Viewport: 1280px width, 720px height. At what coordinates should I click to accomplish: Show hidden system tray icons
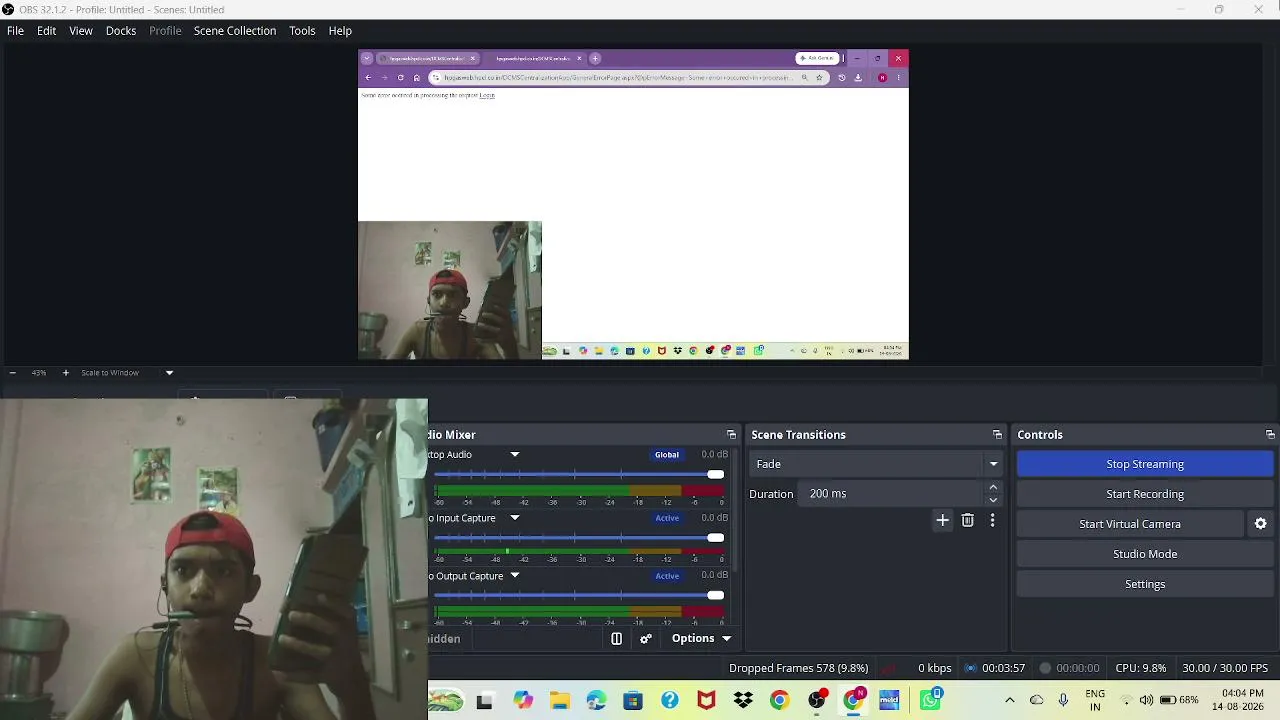pos(1009,700)
